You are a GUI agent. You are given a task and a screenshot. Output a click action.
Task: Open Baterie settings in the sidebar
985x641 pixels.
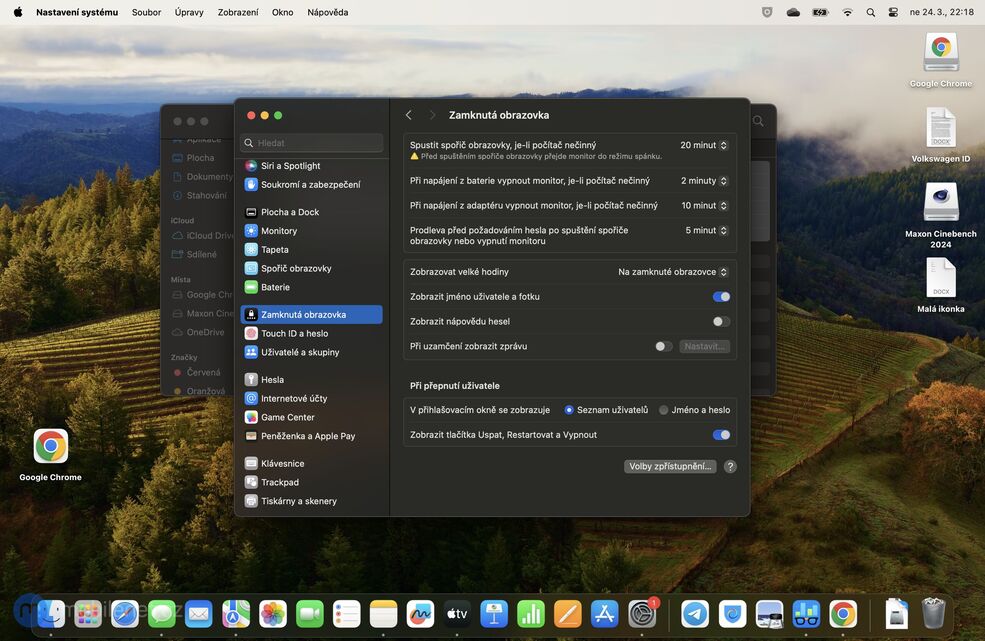click(274, 287)
